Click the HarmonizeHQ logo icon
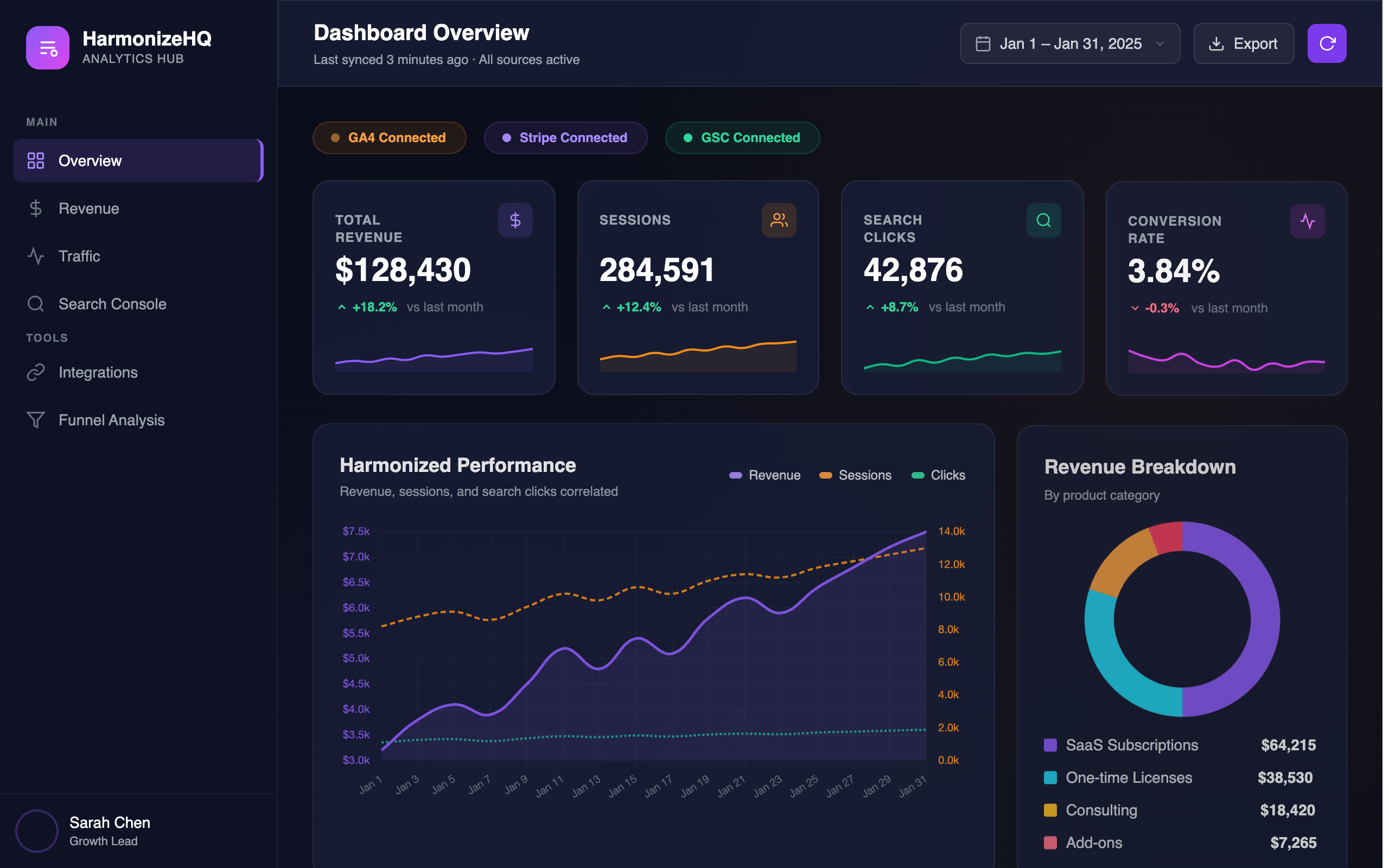Screen dimensions: 1389x868 [x=48, y=48]
